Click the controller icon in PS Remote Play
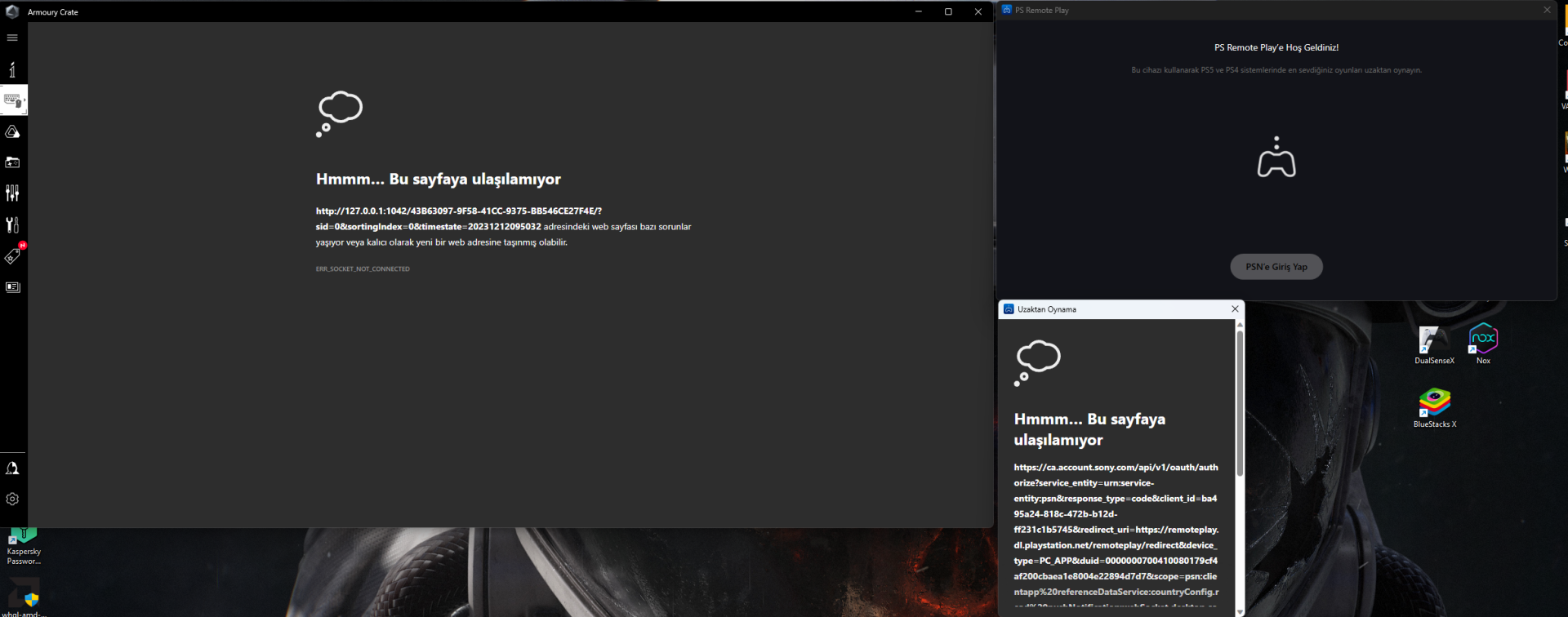Viewport: 1568px width, 617px height. [x=1276, y=157]
